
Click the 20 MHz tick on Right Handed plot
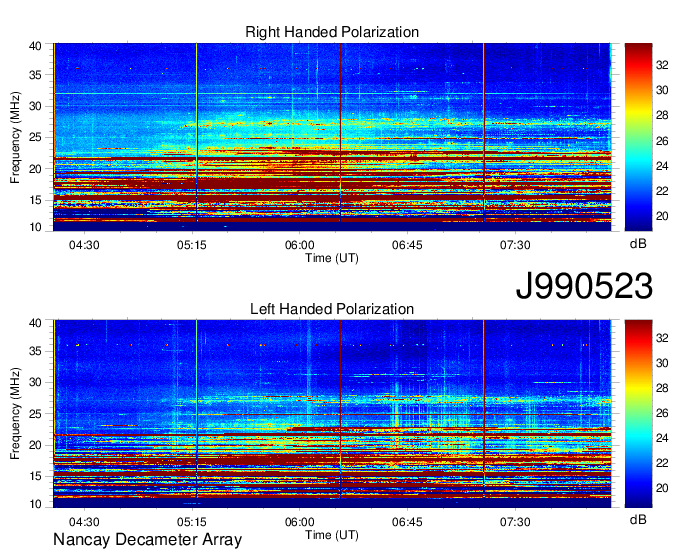point(36,169)
